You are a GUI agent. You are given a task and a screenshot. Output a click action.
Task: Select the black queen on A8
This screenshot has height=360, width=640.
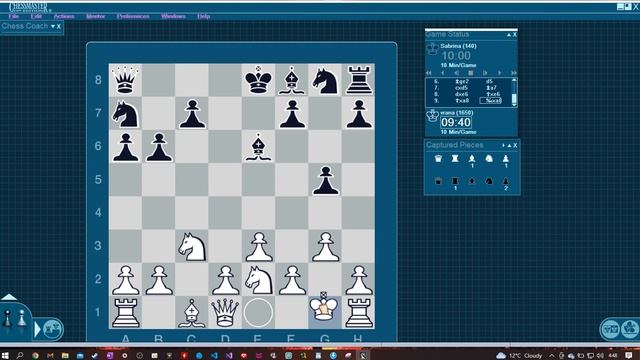click(x=125, y=80)
